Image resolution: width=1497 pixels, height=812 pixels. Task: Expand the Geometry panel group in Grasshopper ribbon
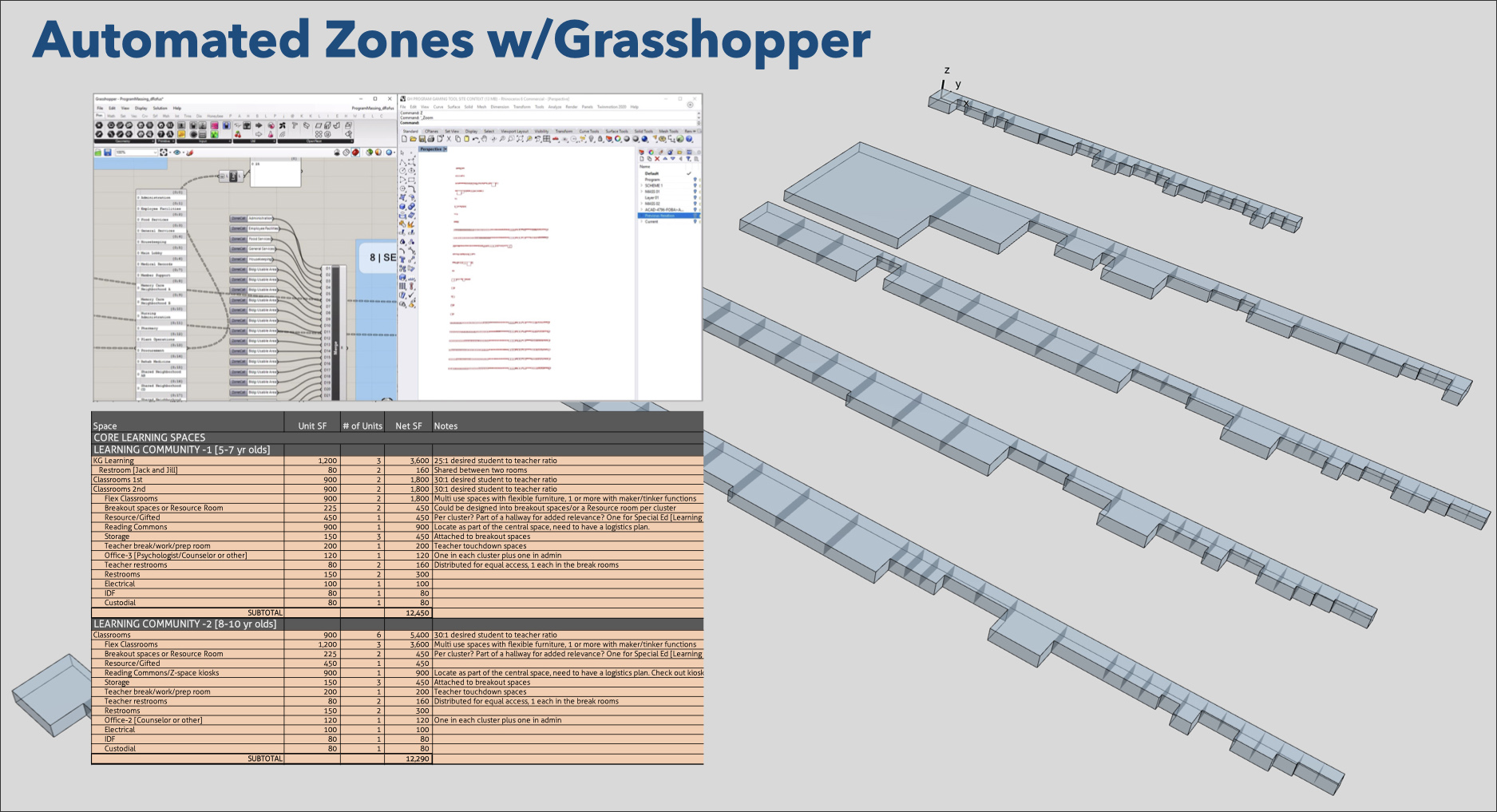tap(152, 141)
